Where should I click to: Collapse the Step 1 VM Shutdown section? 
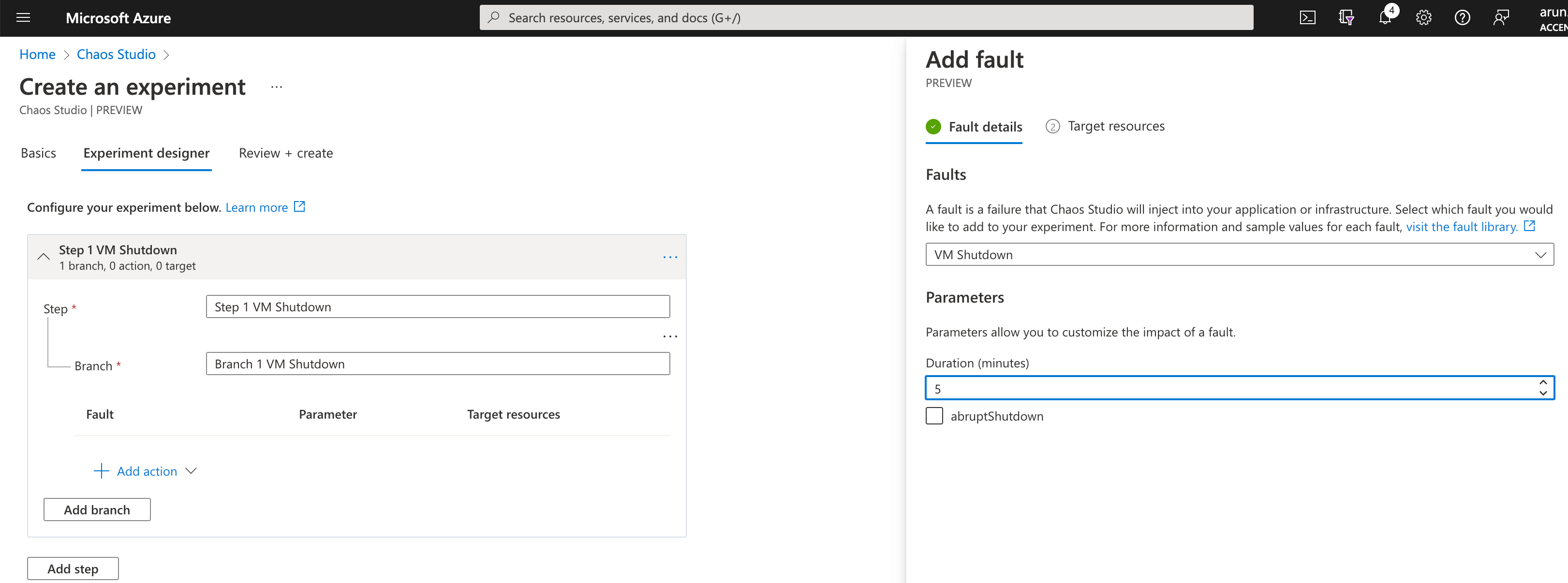[43, 257]
